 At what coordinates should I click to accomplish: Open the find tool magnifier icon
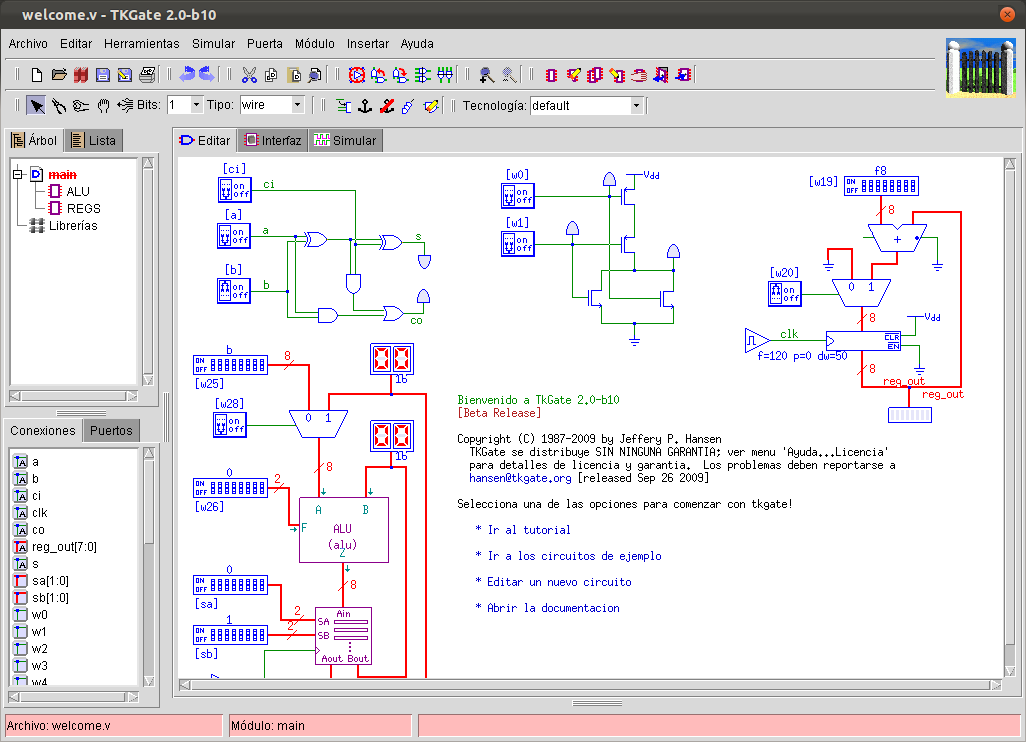click(x=315, y=75)
